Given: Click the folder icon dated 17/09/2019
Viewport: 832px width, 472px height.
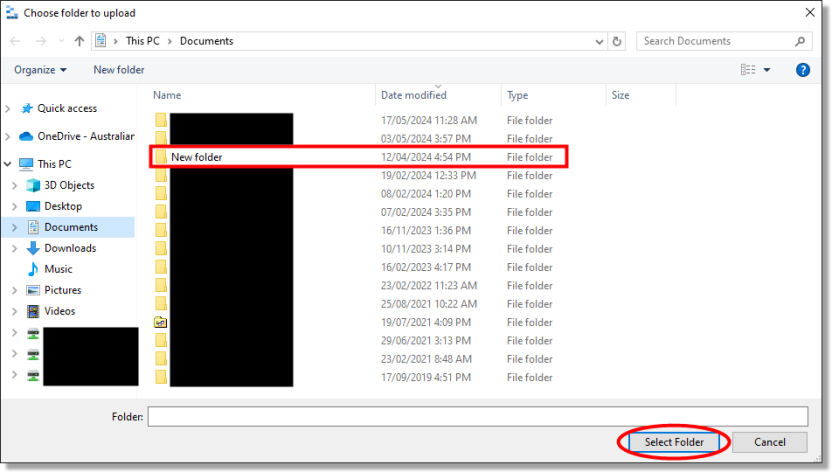Looking at the screenshot, I should click(x=161, y=377).
